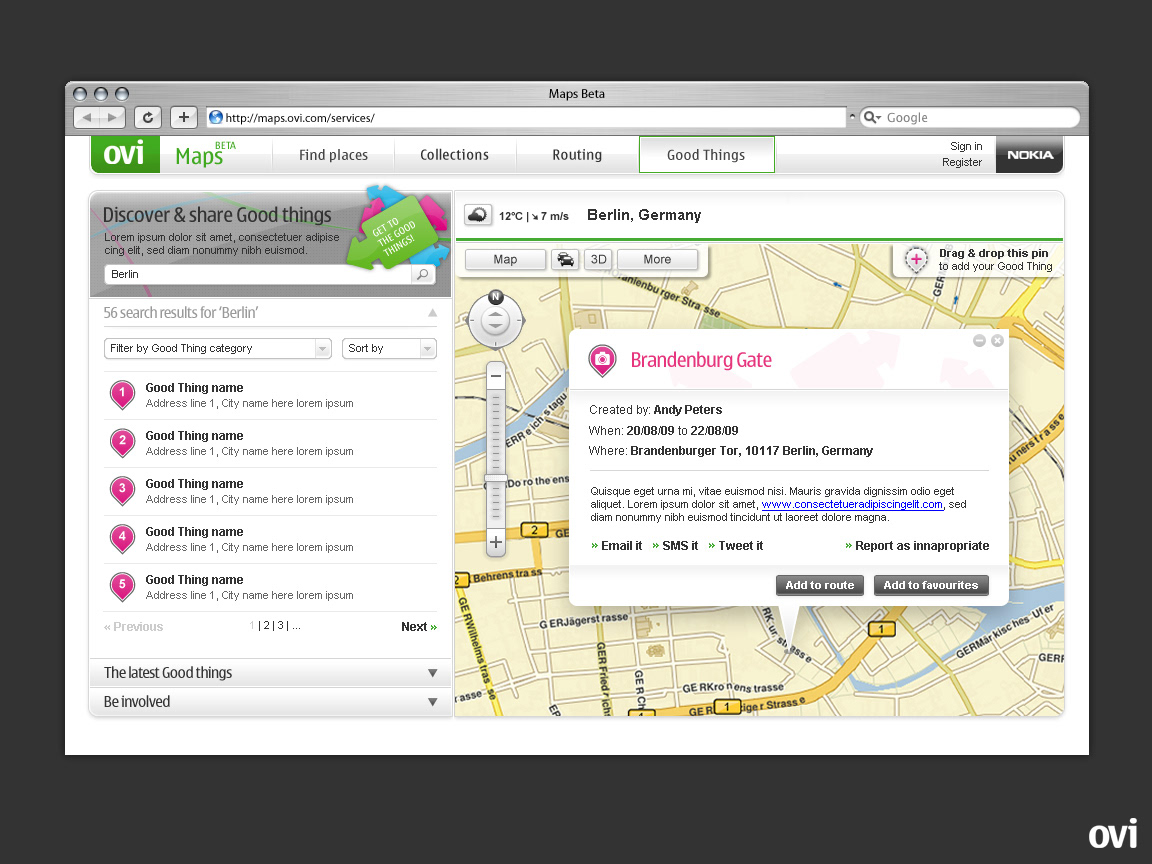The height and width of the screenshot is (864, 1152).
Task: Click the browser forward arrow
Action: click(112, 118)
